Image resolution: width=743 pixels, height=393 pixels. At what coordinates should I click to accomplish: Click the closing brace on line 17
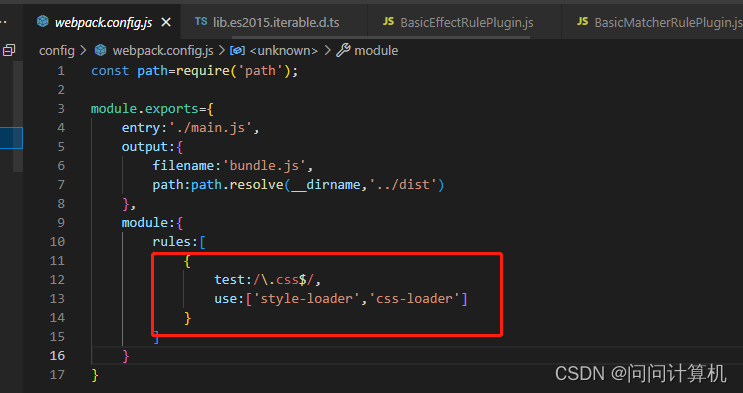coord(95,375)
